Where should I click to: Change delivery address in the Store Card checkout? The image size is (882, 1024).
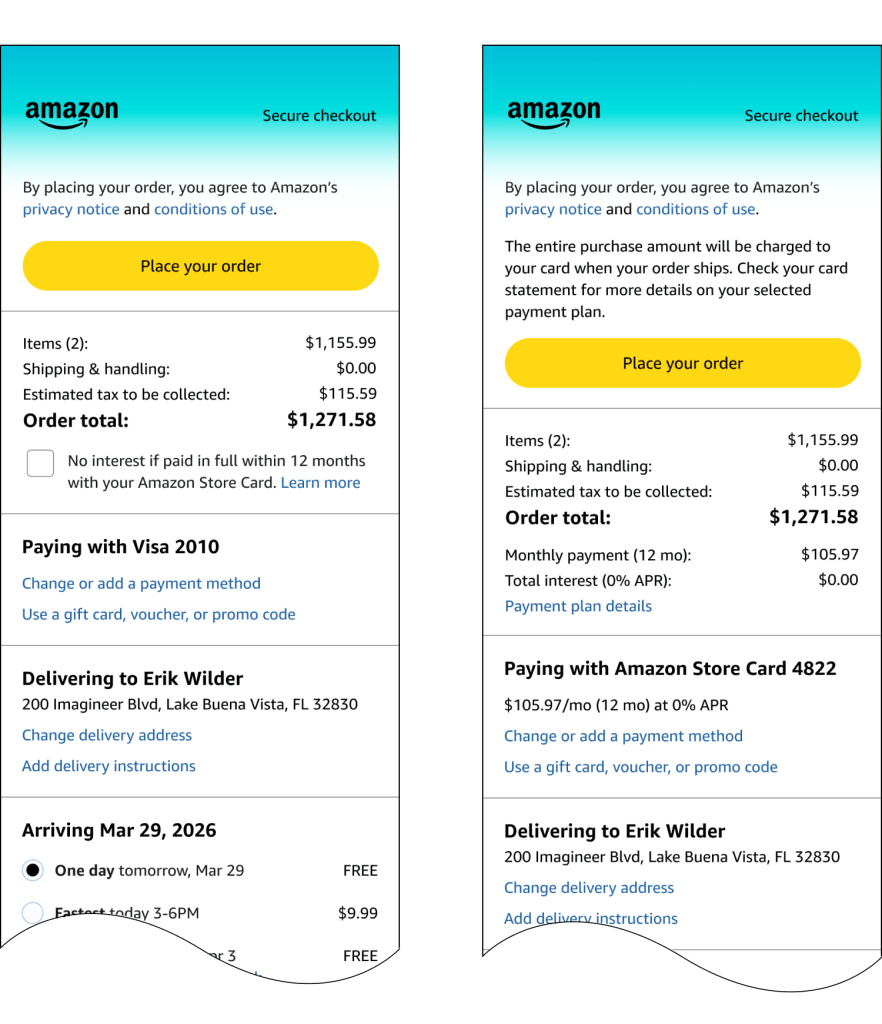[589, 888]
